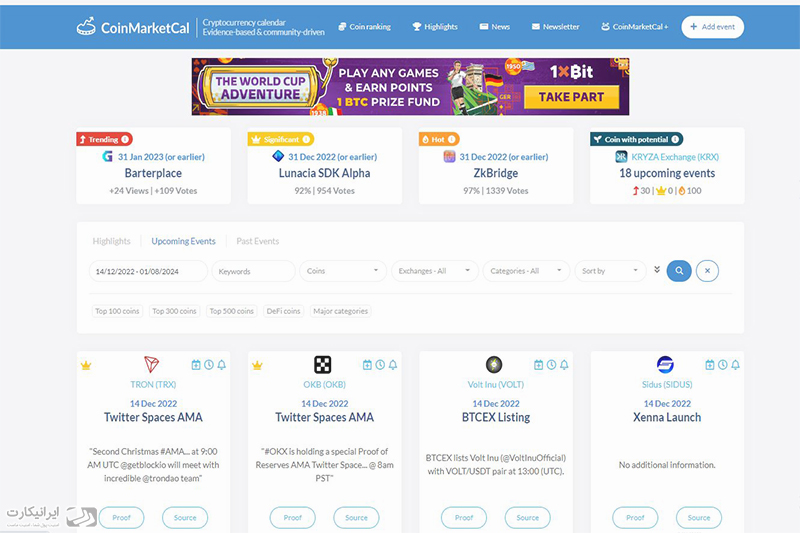Click the CoinMarketCal logo

[x=133, y=27]
